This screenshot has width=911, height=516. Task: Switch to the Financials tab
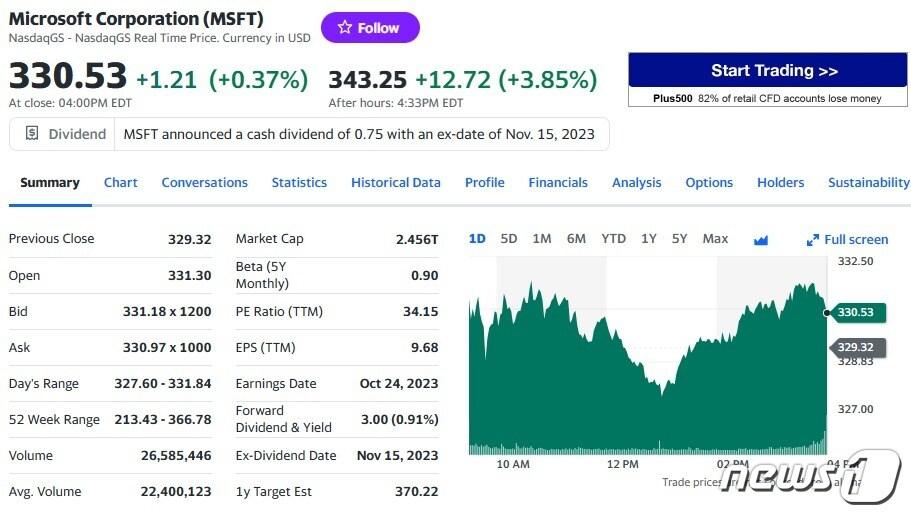pos(558,182)
